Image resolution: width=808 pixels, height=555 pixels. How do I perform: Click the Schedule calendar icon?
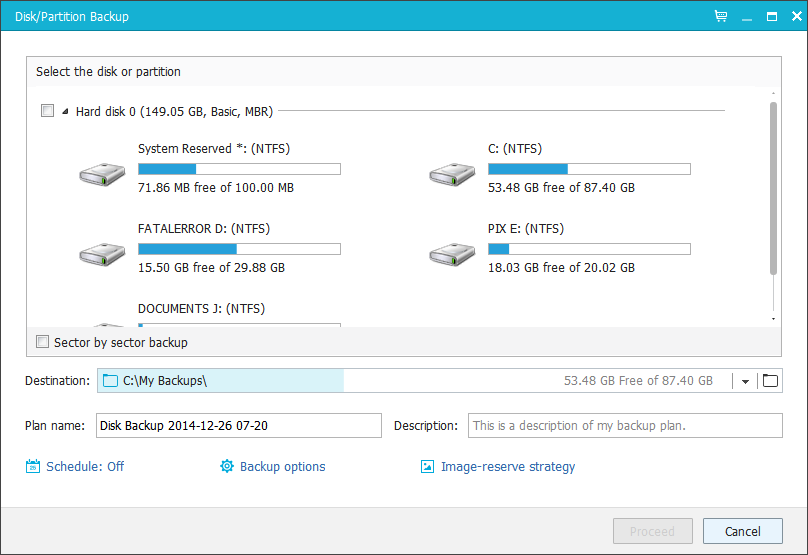(x=33, y=467)
